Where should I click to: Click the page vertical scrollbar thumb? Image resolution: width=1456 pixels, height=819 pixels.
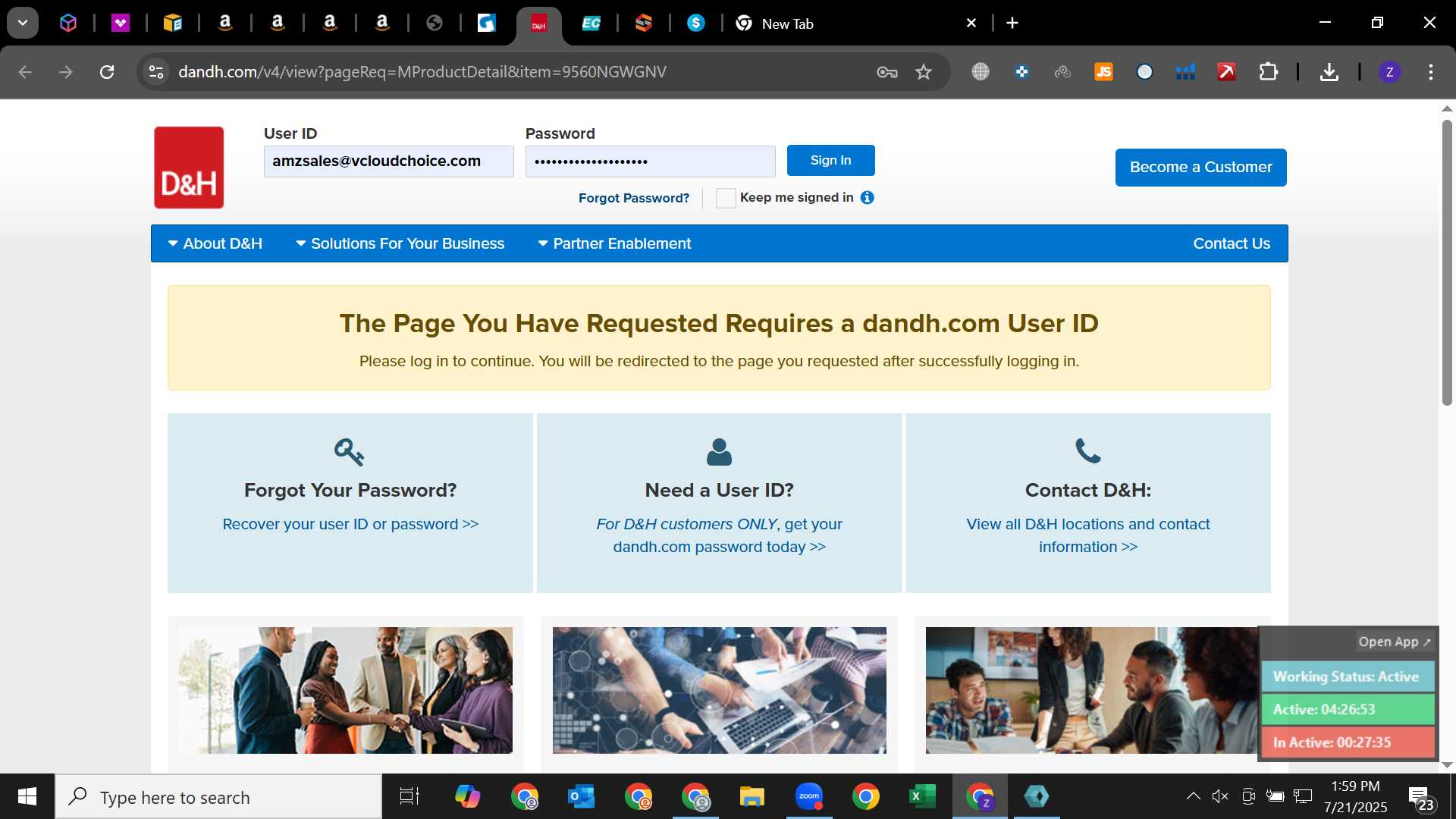[x=1447, y=262]
